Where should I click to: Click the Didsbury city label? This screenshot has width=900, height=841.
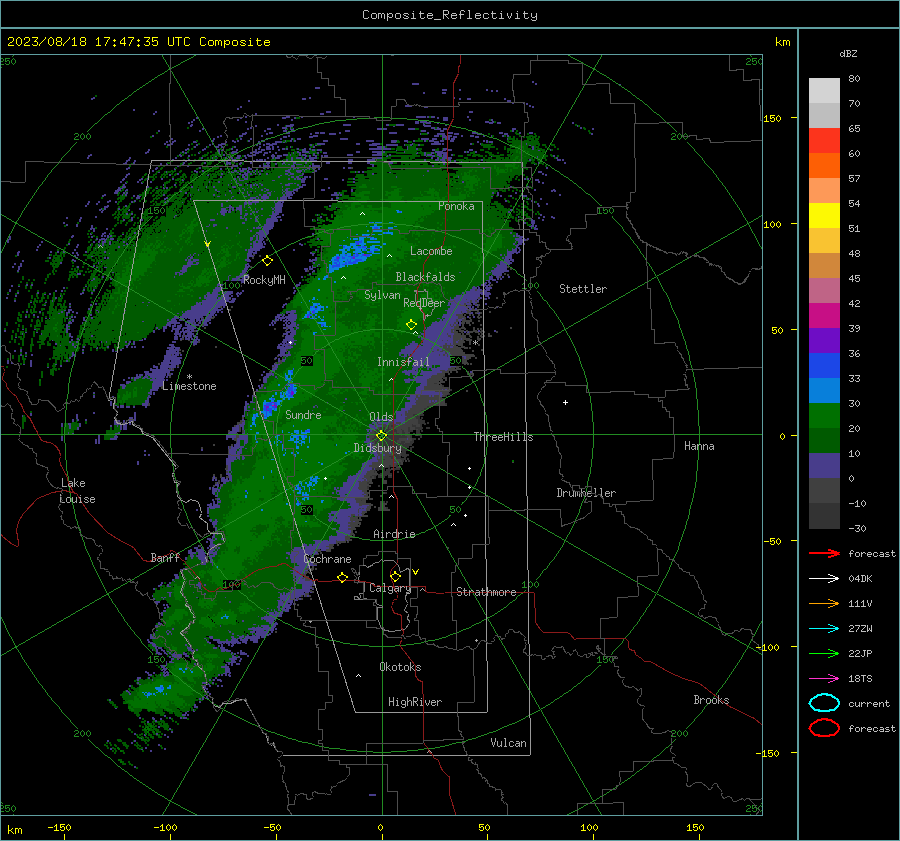pos(377,448)
